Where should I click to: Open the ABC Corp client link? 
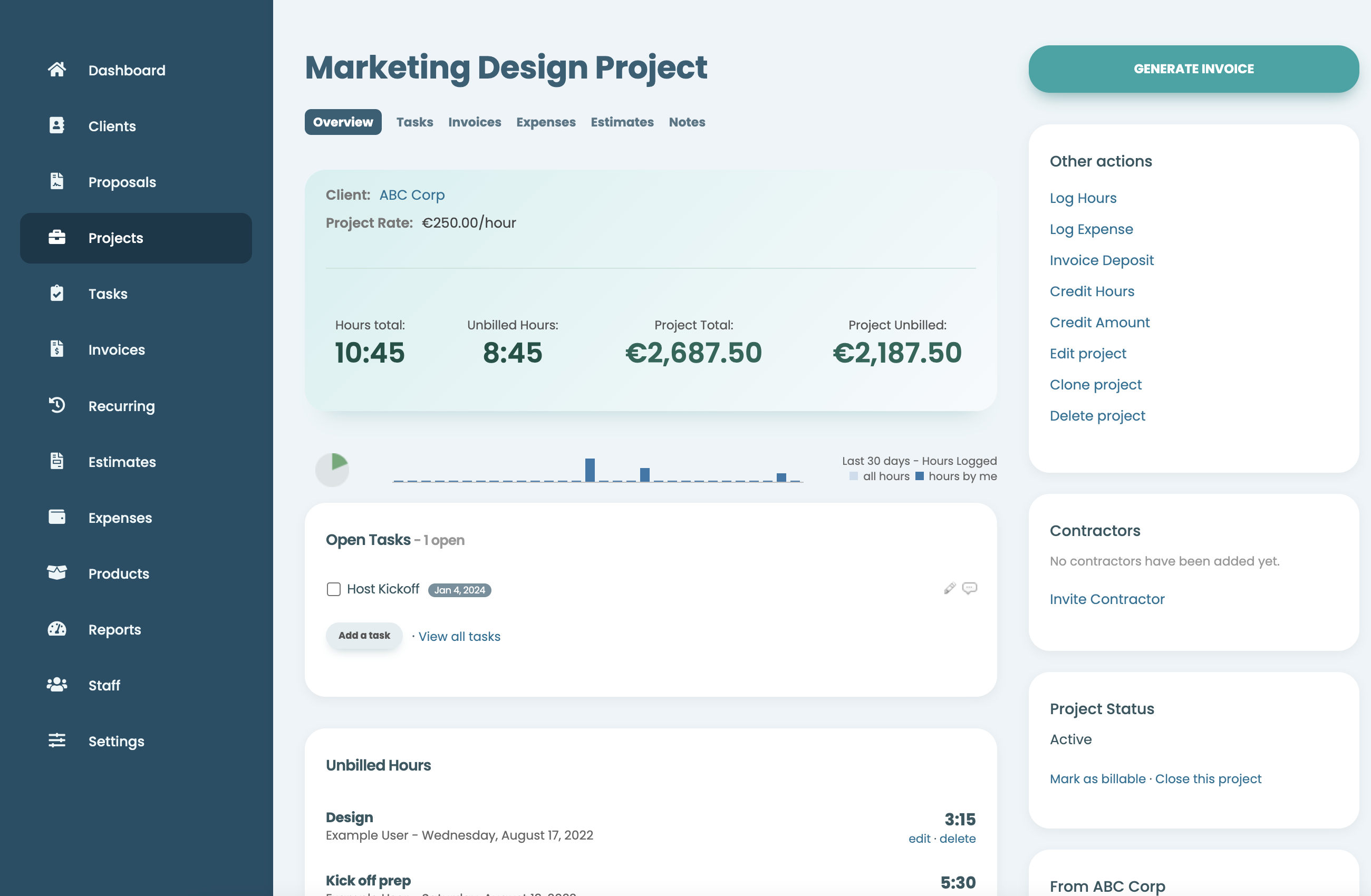coord(412,194)
